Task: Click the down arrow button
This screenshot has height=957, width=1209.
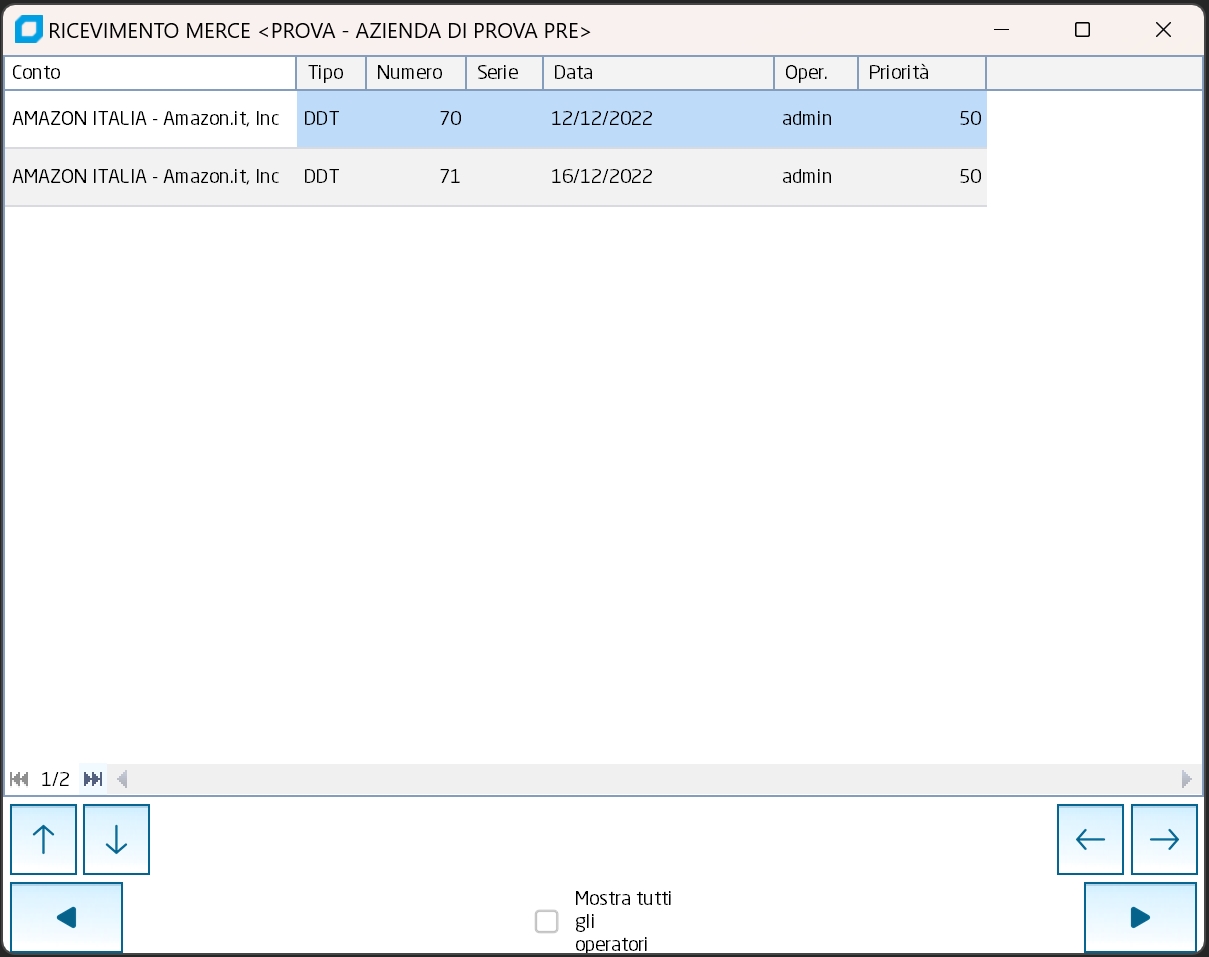Action: [116, 839]
